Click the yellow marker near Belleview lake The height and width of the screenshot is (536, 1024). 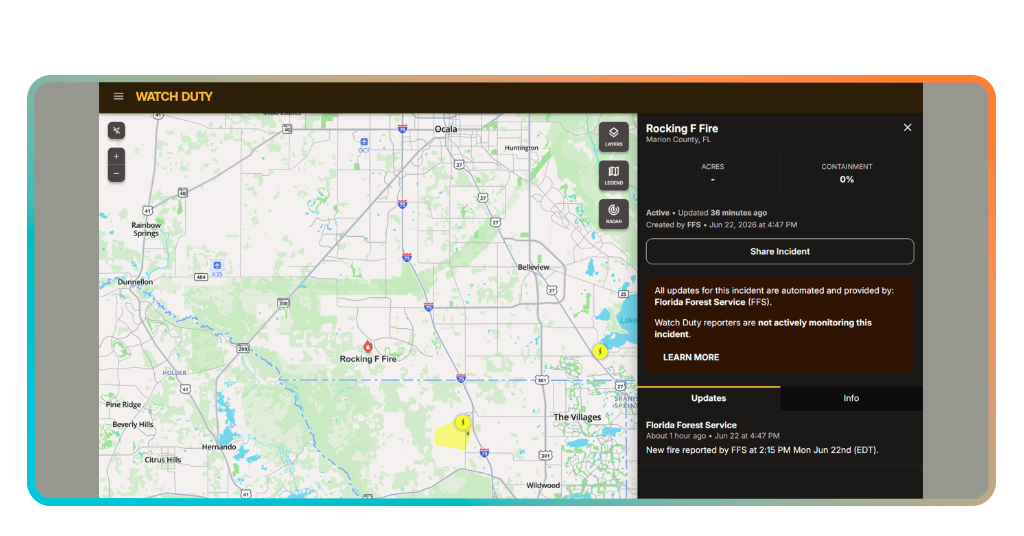tap(600, 352)
